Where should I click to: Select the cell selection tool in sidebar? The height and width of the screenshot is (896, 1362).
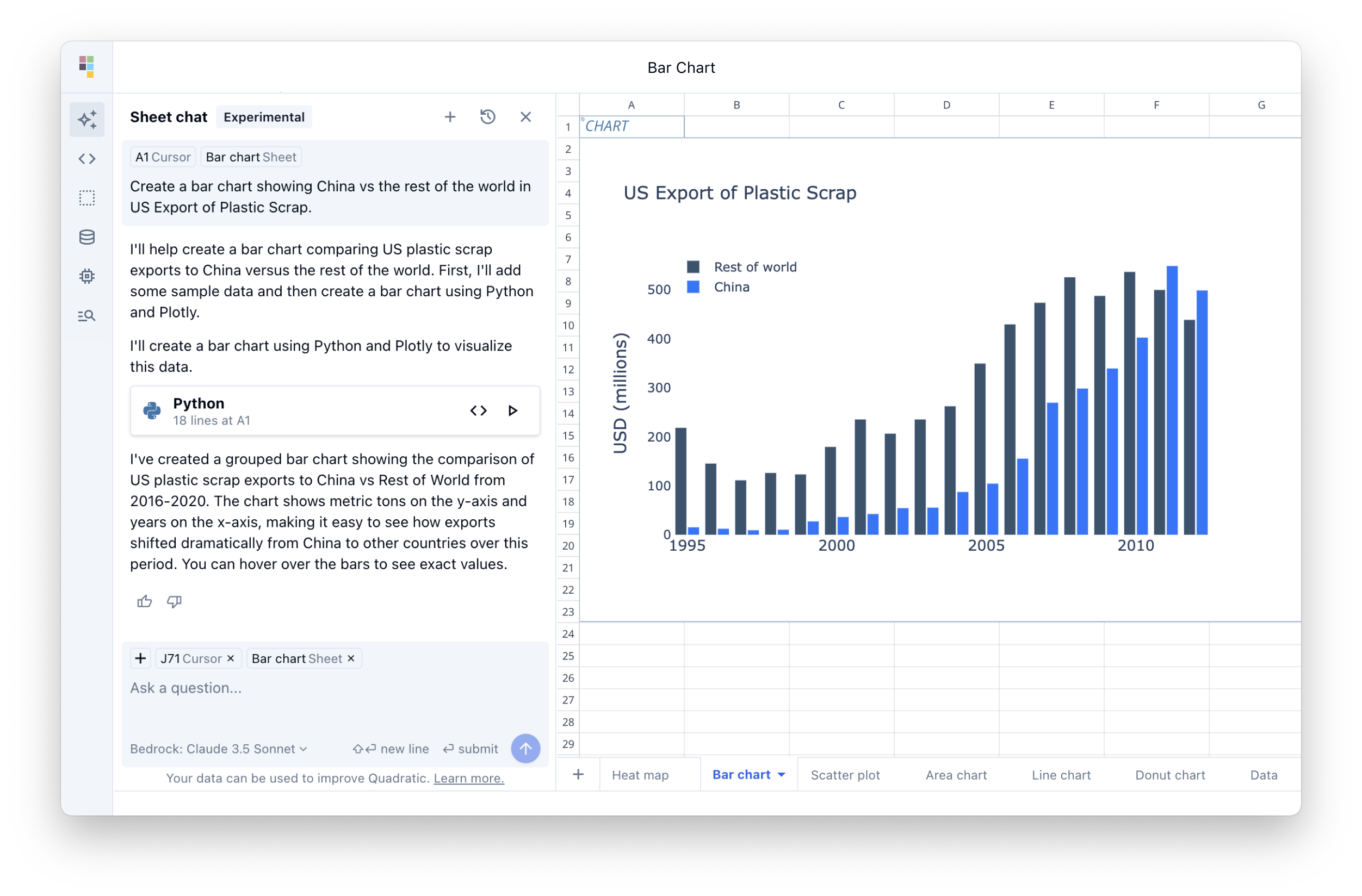click(87, 197)
